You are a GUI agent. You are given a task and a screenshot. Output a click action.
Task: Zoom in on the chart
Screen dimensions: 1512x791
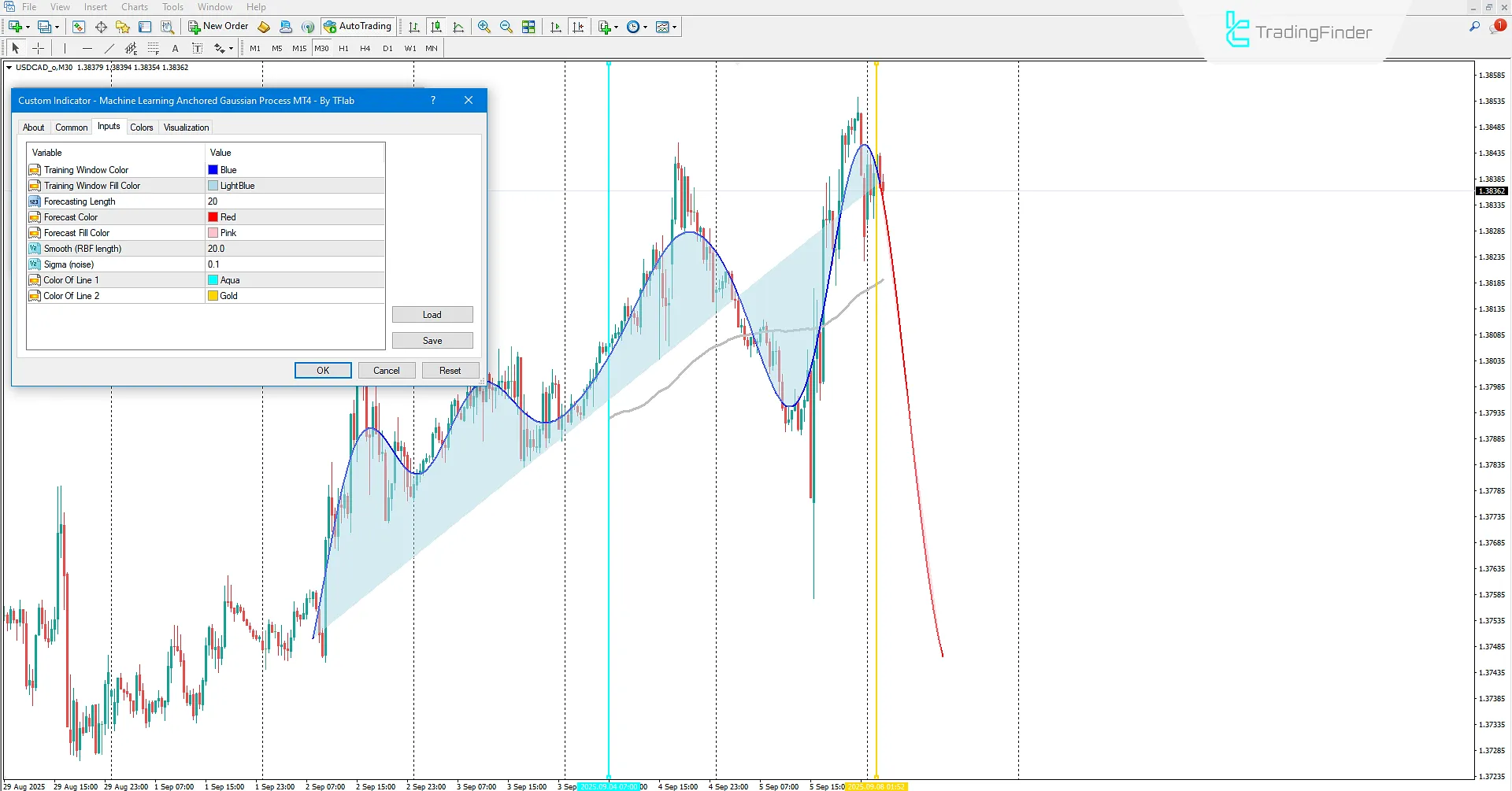click(484, 26)
